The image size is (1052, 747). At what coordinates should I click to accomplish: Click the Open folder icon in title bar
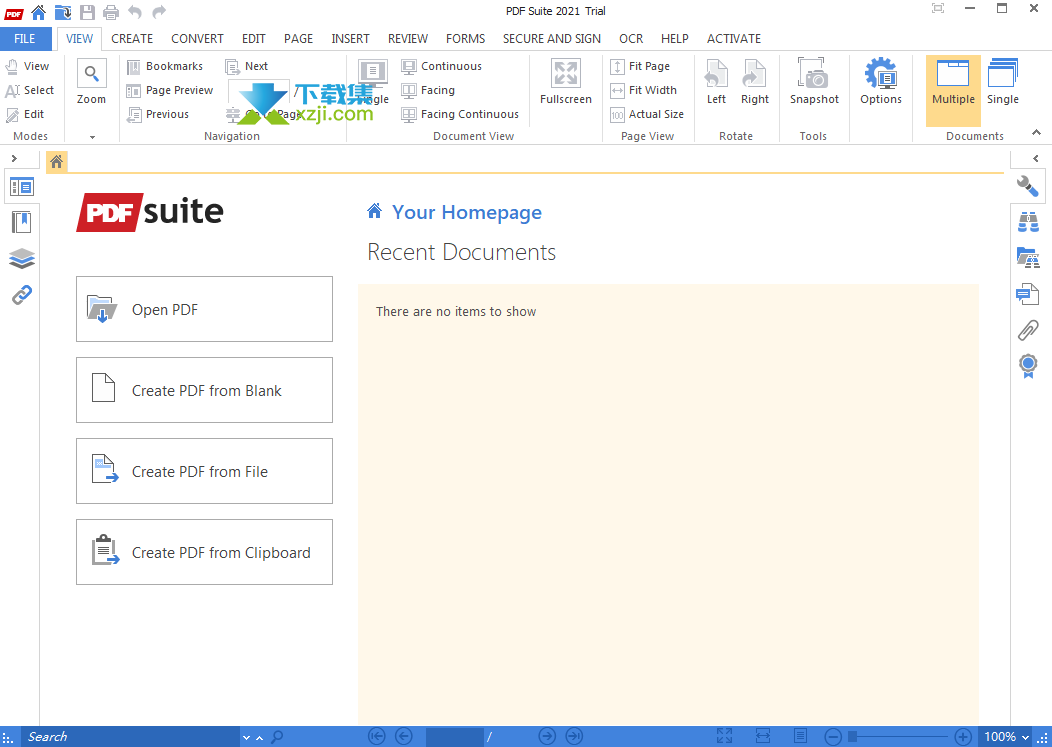click(63, 11)
